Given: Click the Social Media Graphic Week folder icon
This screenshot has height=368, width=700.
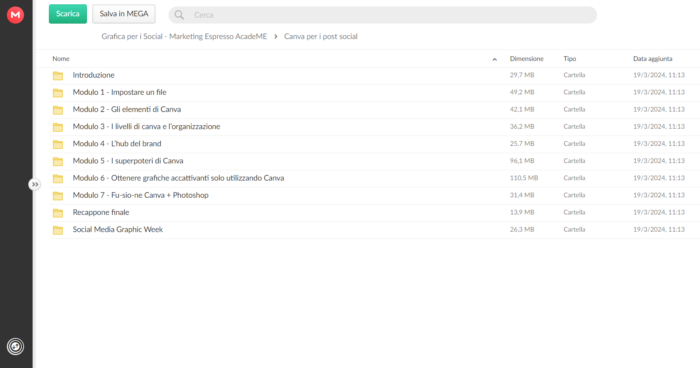Looking at the screenshot, I should click(x=58, y=230).
